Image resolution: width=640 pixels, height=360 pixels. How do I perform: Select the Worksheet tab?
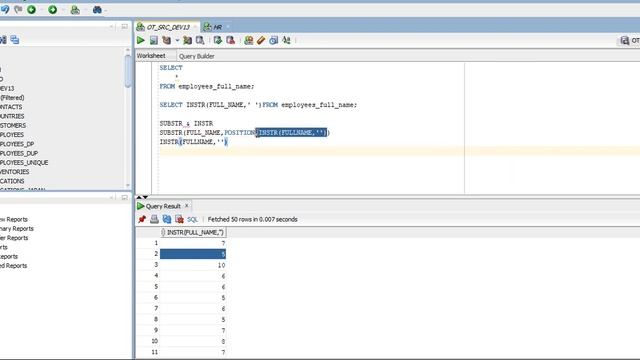coord(151,56)
